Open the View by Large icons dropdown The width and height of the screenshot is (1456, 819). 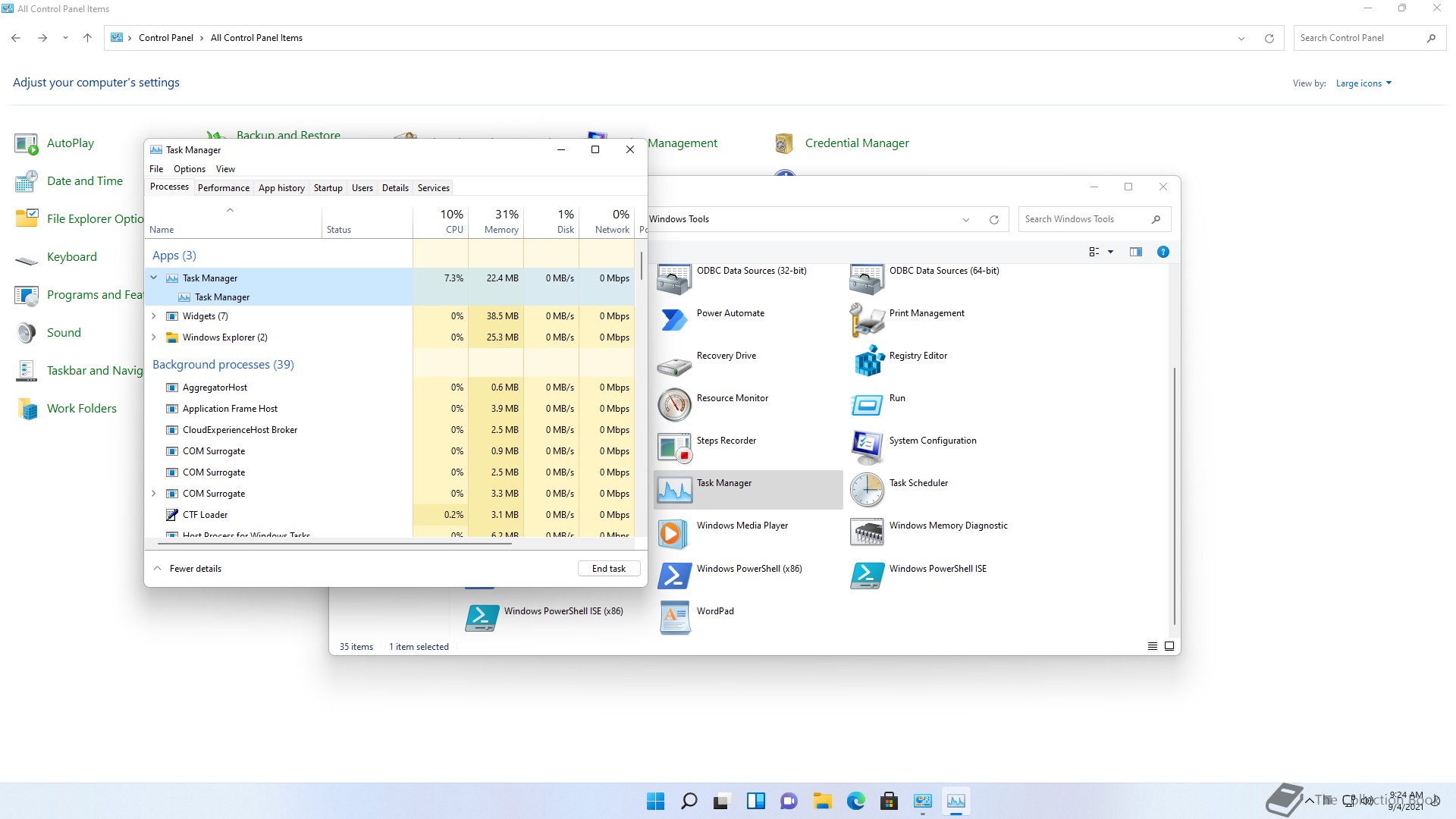click(1363, 83)
